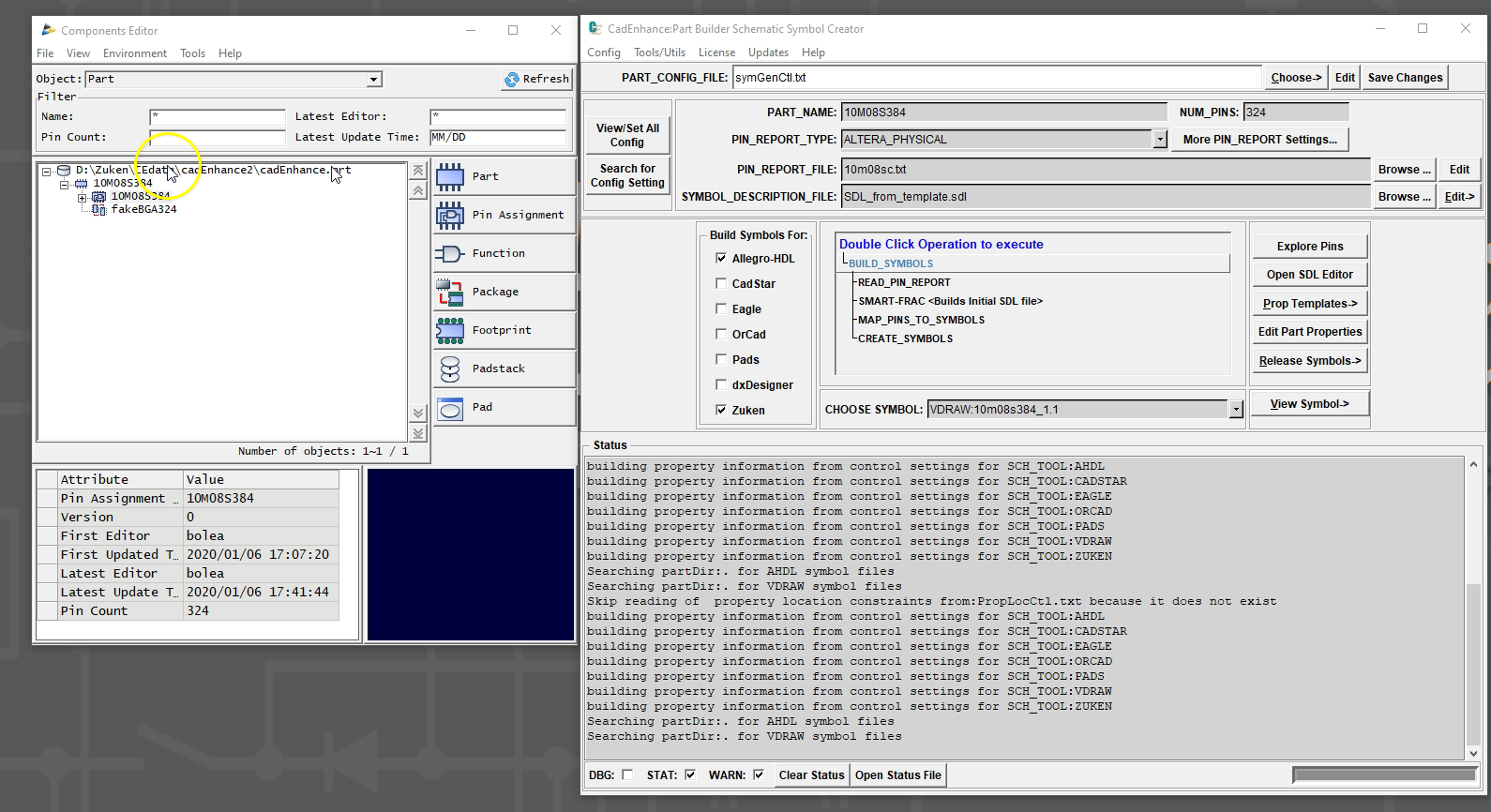Enable CadStar symbol building

tap(721, 283)
